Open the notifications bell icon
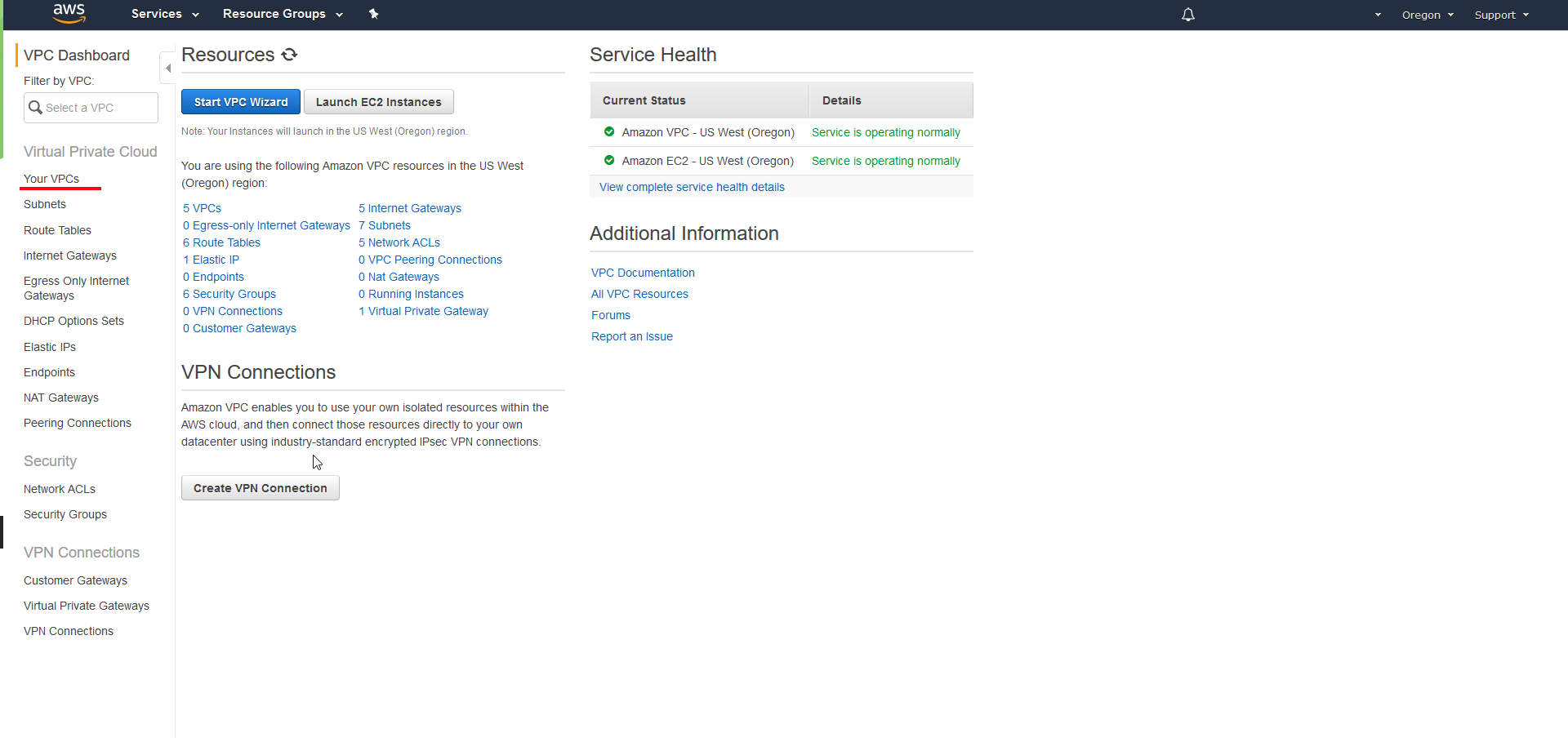This screenshot has height=742, width=1568. coord(1187,15)
